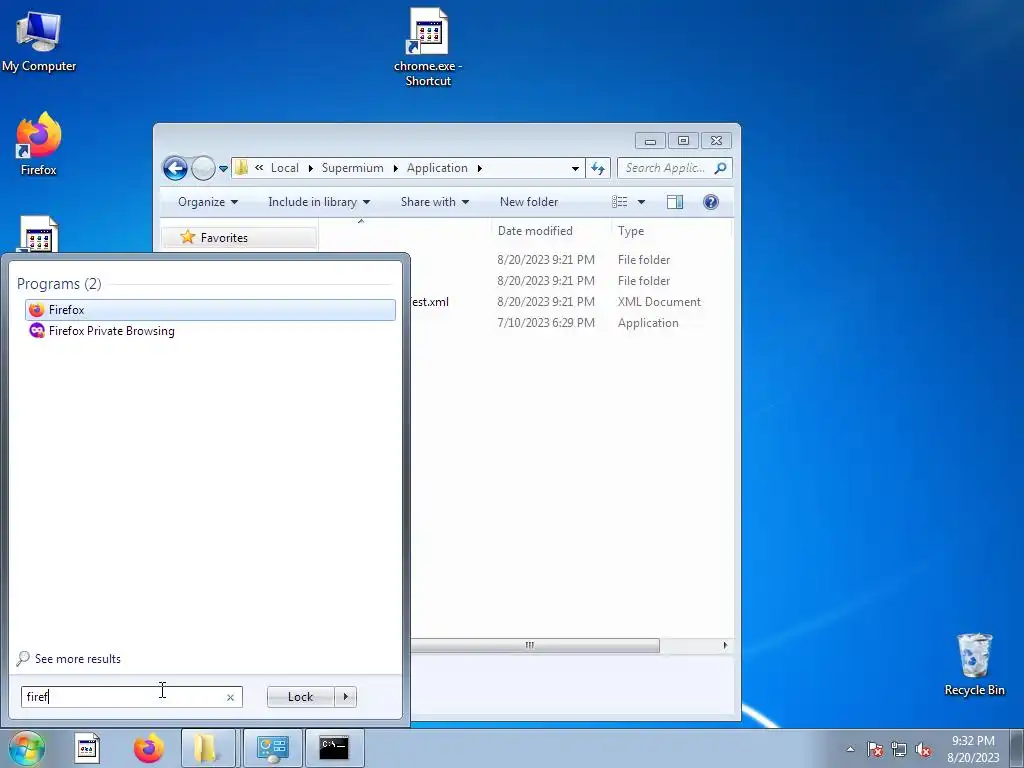Click the folder icon in the address bar
The height and width of the screenshot is (768, 1024).
click(x=241, y=168)
